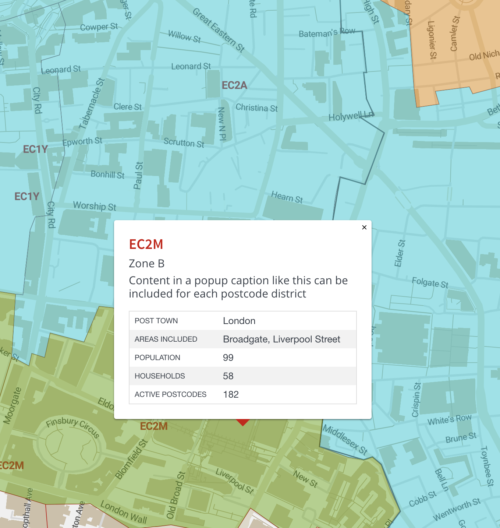Click the HOUSEHOLDS row label
Image resolution: width=500 pixels, height=528 pixels.
point(160,376)
